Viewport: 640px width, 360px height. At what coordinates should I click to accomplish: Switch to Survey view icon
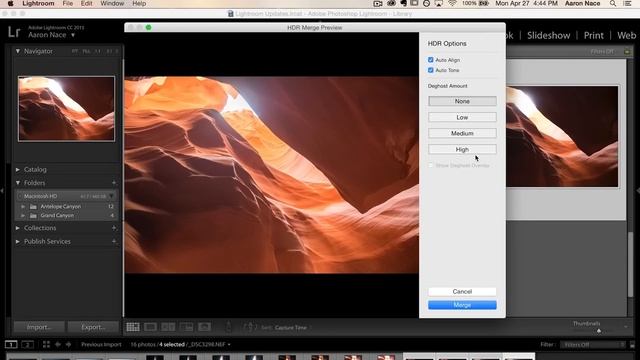[x=186, y=327]
